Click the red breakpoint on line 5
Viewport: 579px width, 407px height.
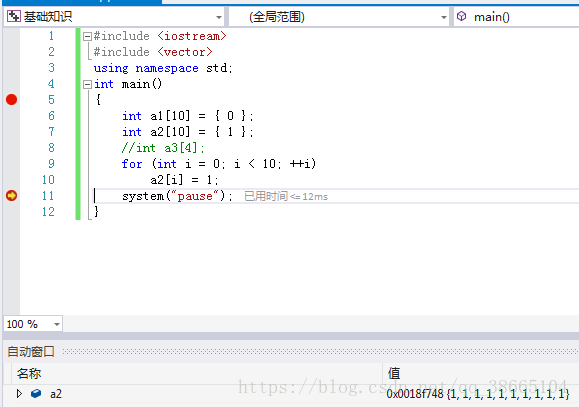(11, 100)
